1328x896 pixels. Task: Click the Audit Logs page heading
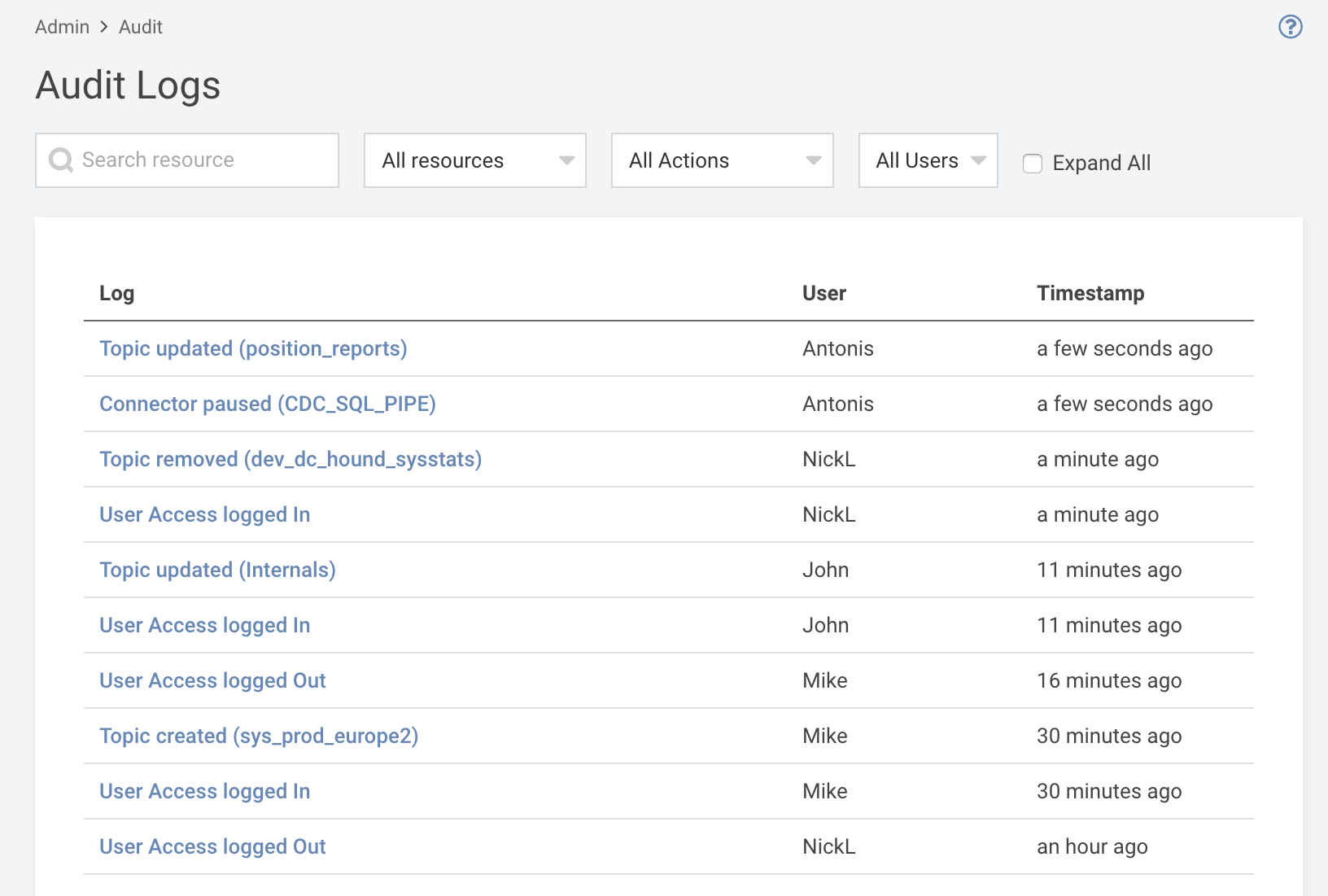(128, 85)
